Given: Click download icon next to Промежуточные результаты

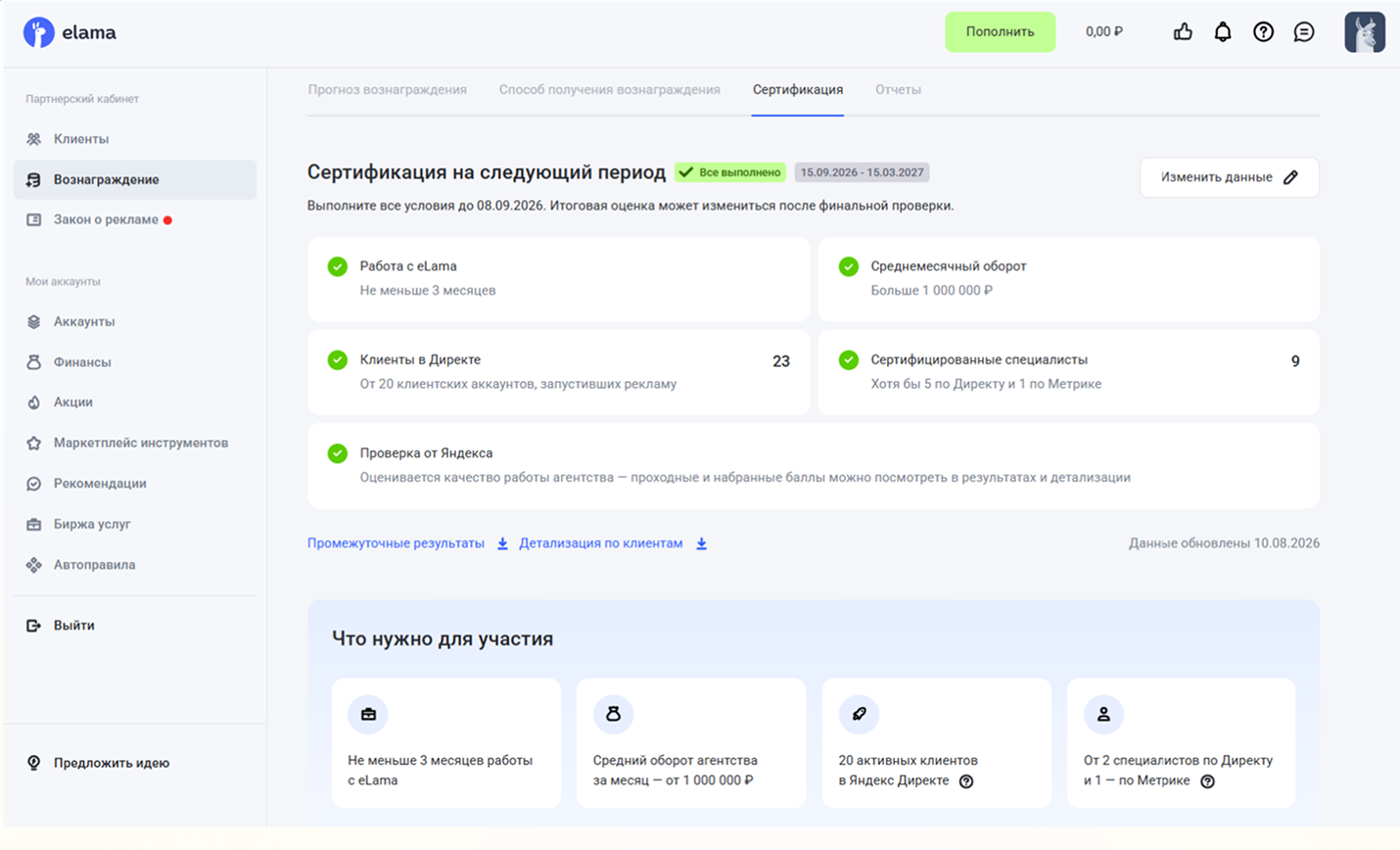Looking at the screenshot, I should click(502, 543).
